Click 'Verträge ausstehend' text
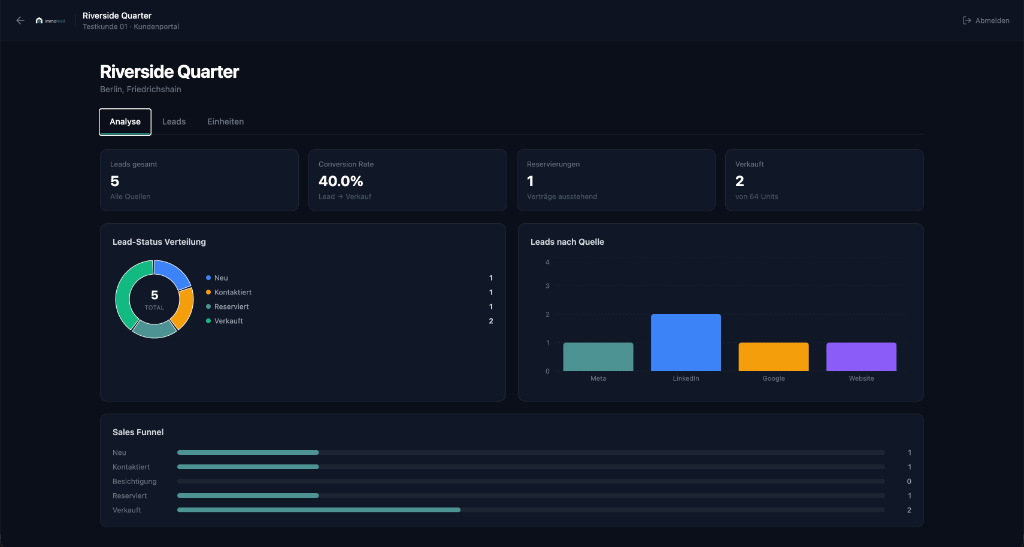This screenshot has width=1024, height=547. (562, 196)
